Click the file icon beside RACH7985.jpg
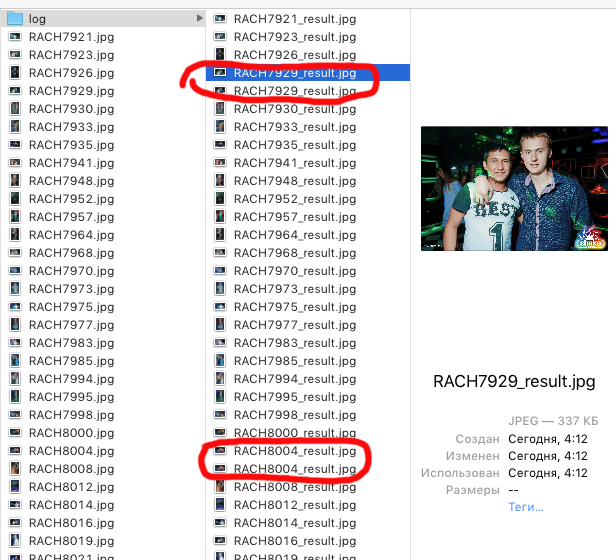Viewport: 616px width, 560px height. point(15,360)
